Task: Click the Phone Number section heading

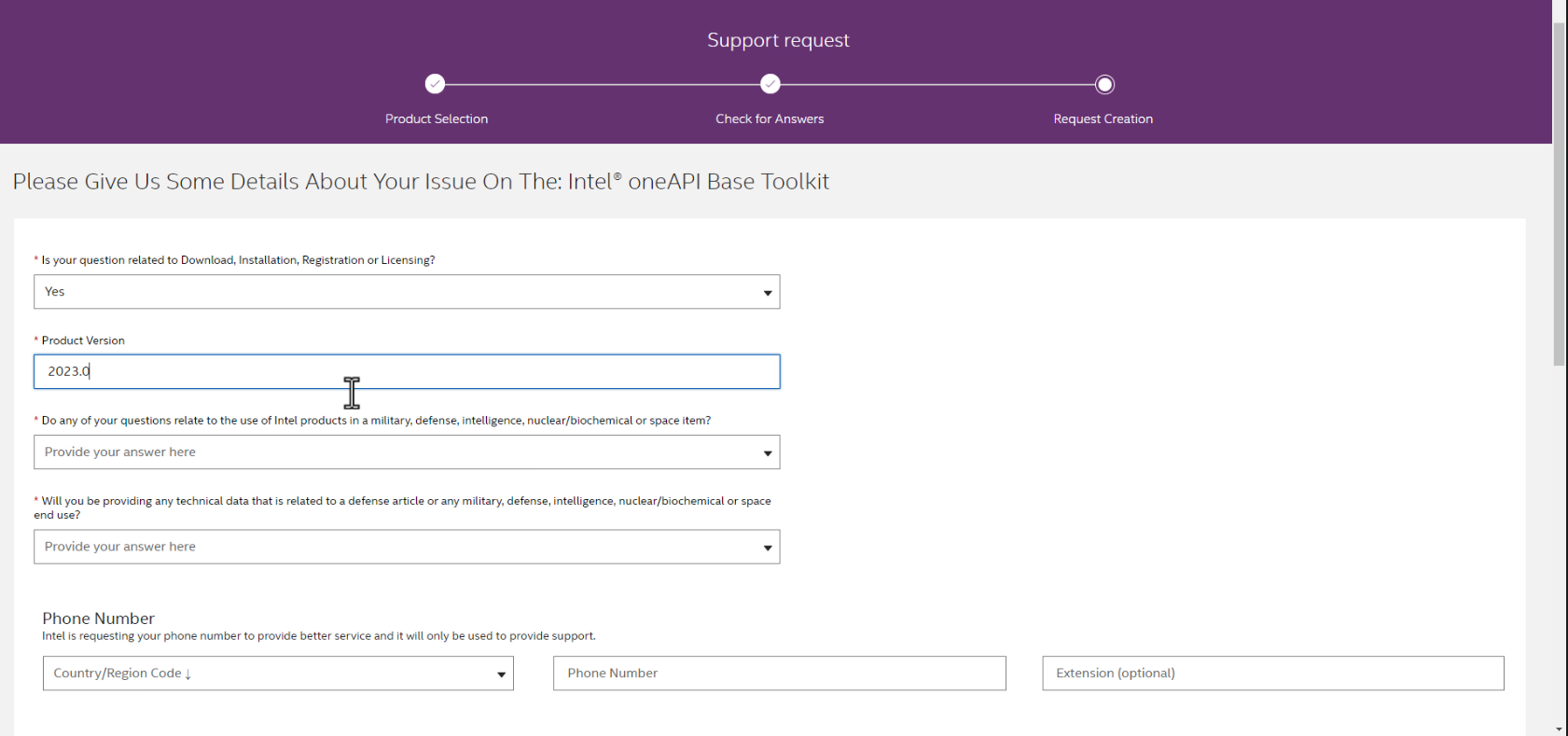Action: [98, 618]
